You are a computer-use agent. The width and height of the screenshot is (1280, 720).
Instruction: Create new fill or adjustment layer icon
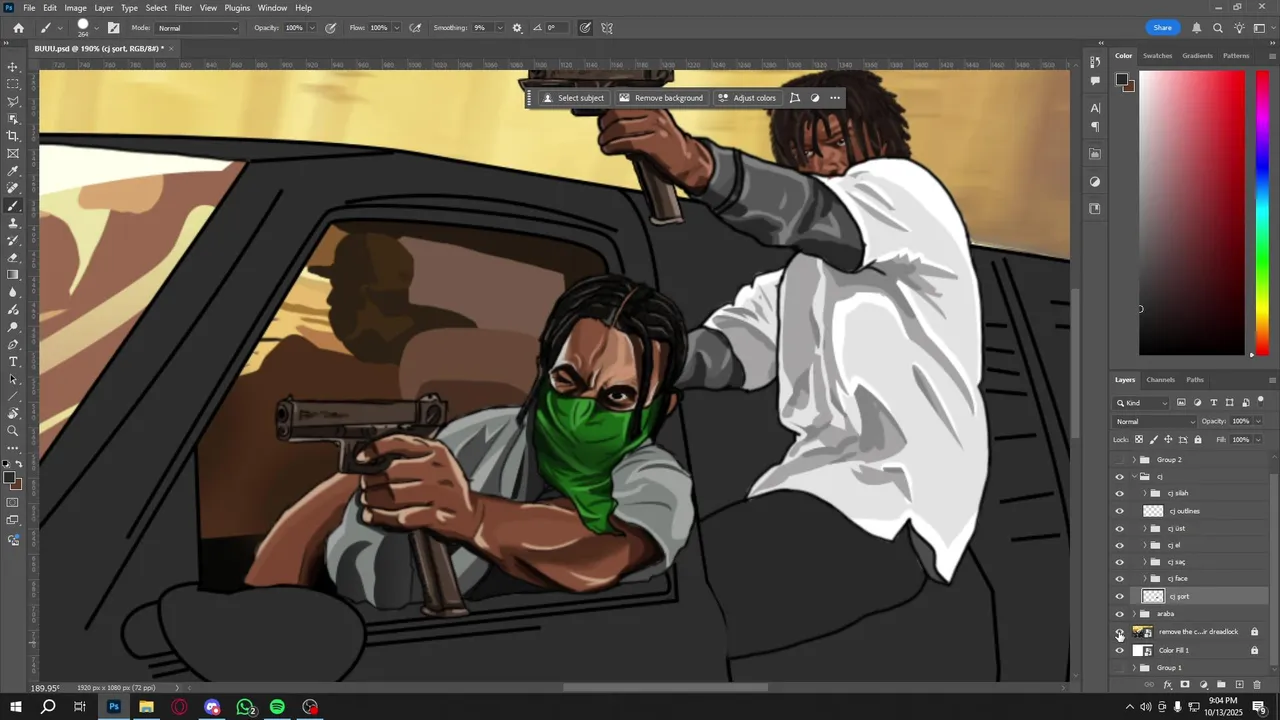point(1203,685)
